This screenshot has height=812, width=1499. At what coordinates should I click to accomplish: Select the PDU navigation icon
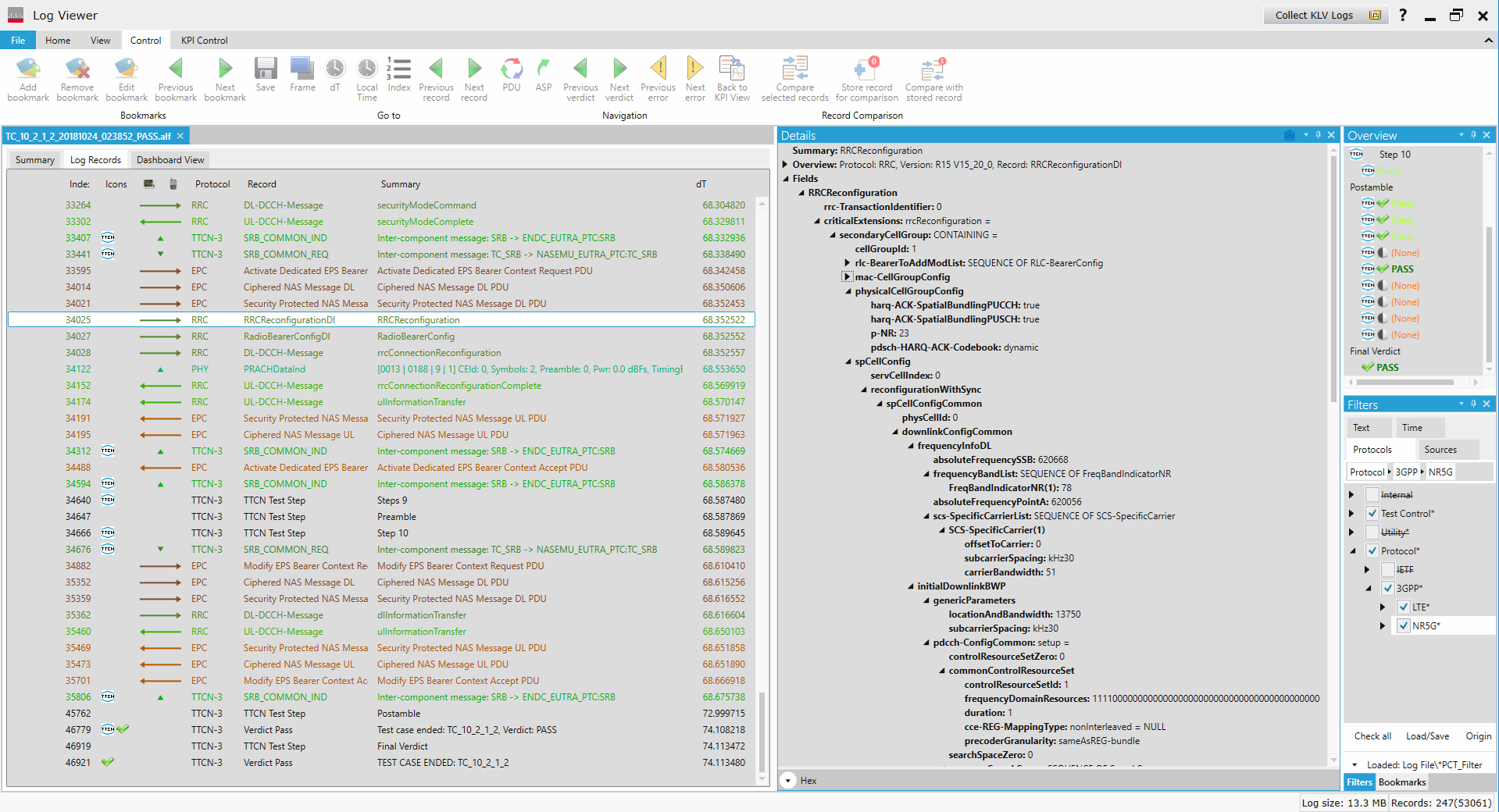click(511, 69)
